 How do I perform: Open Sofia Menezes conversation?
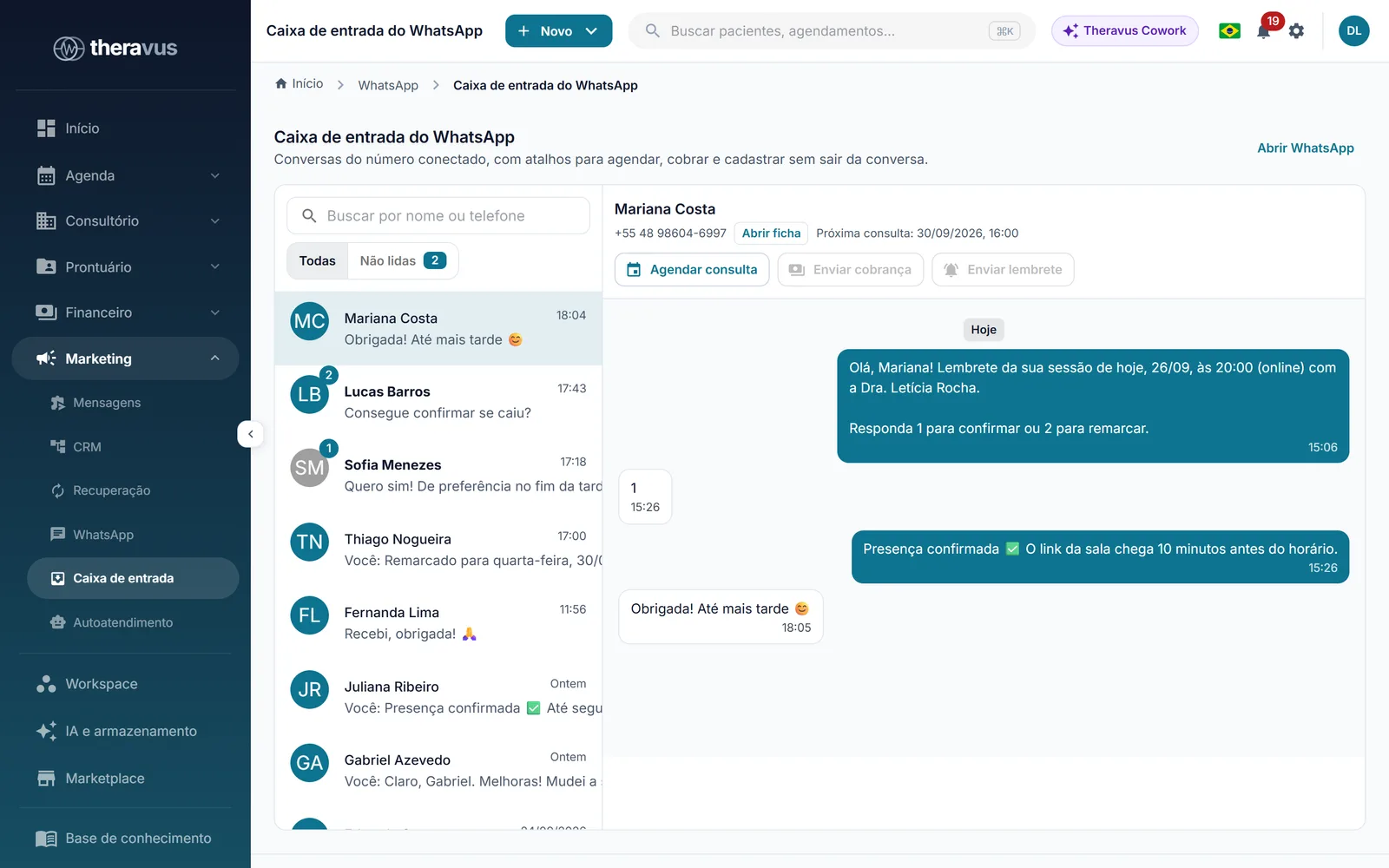click(x=438, y=476)
